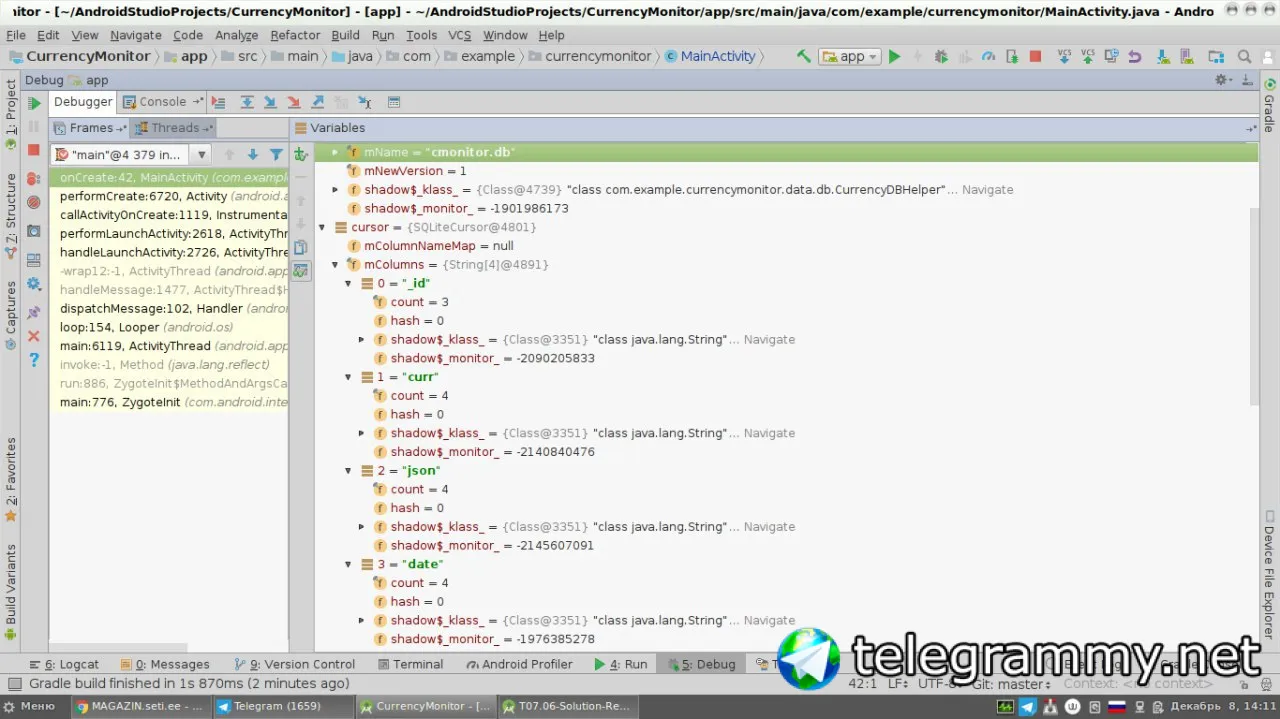Open the app run configuration dropdown

(850, 56)
